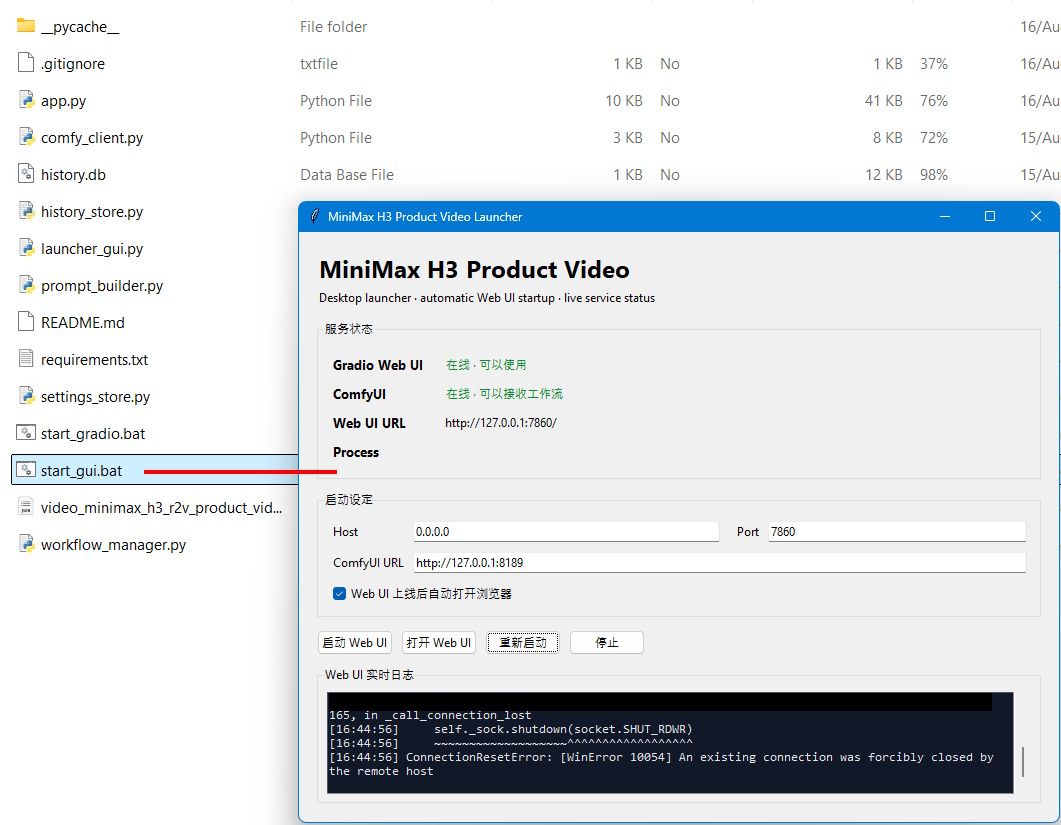Screen dimensions: 1061x825
Task: Select the comfy_client.py file name
Action: coord(92,137)
